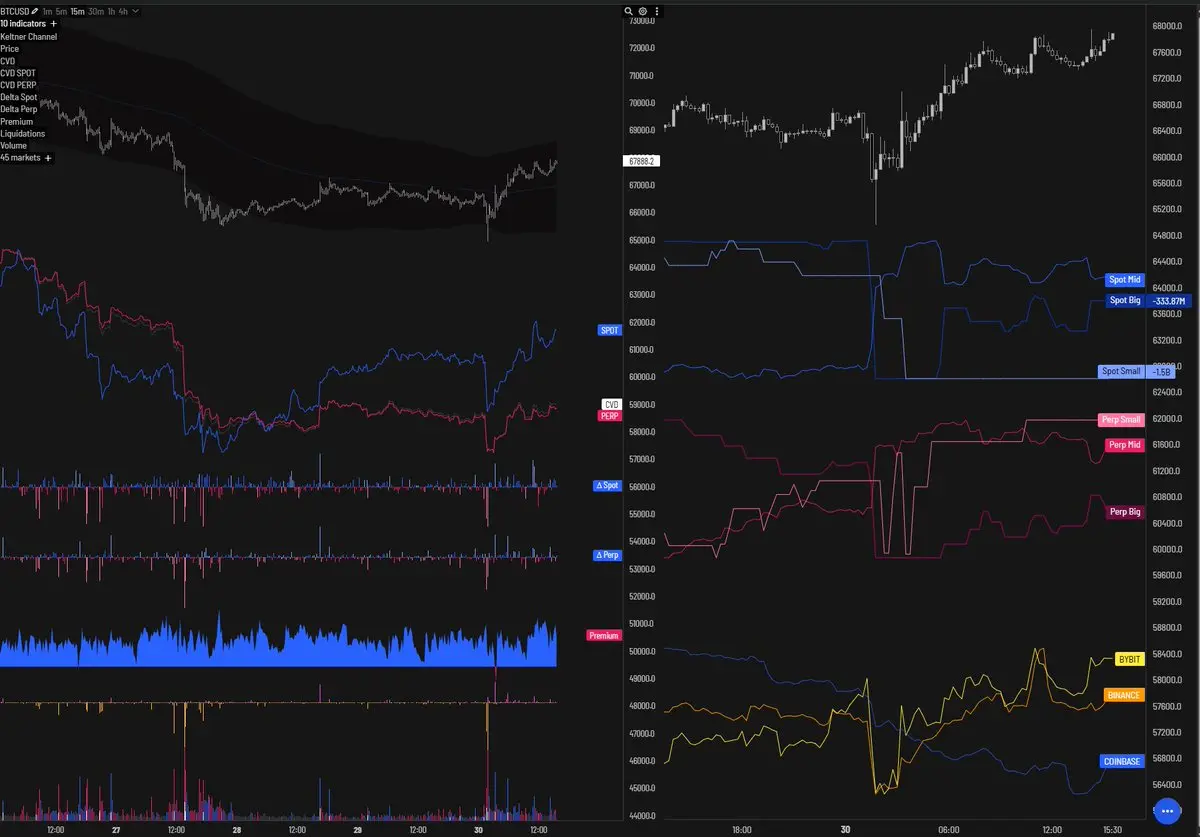Select the Premium indicator in list
1200x837 pixels.
tap(16, 121)
